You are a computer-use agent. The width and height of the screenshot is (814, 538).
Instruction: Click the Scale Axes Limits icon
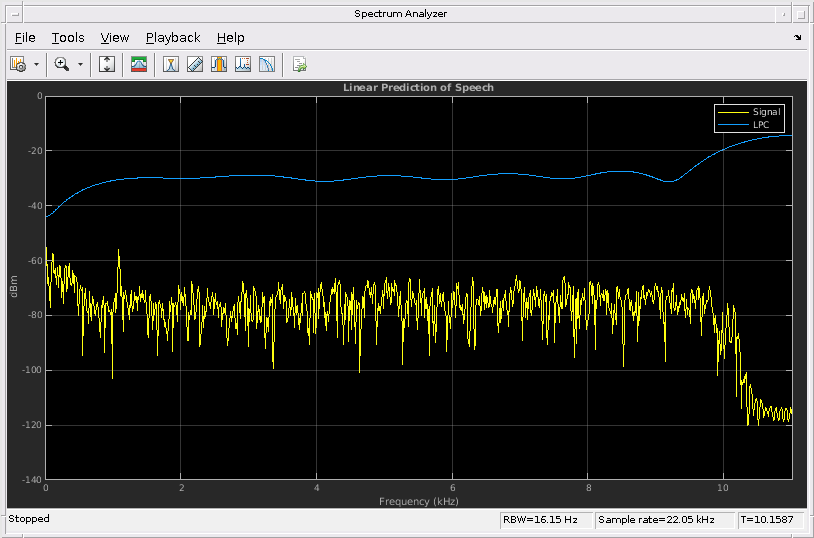108,64
